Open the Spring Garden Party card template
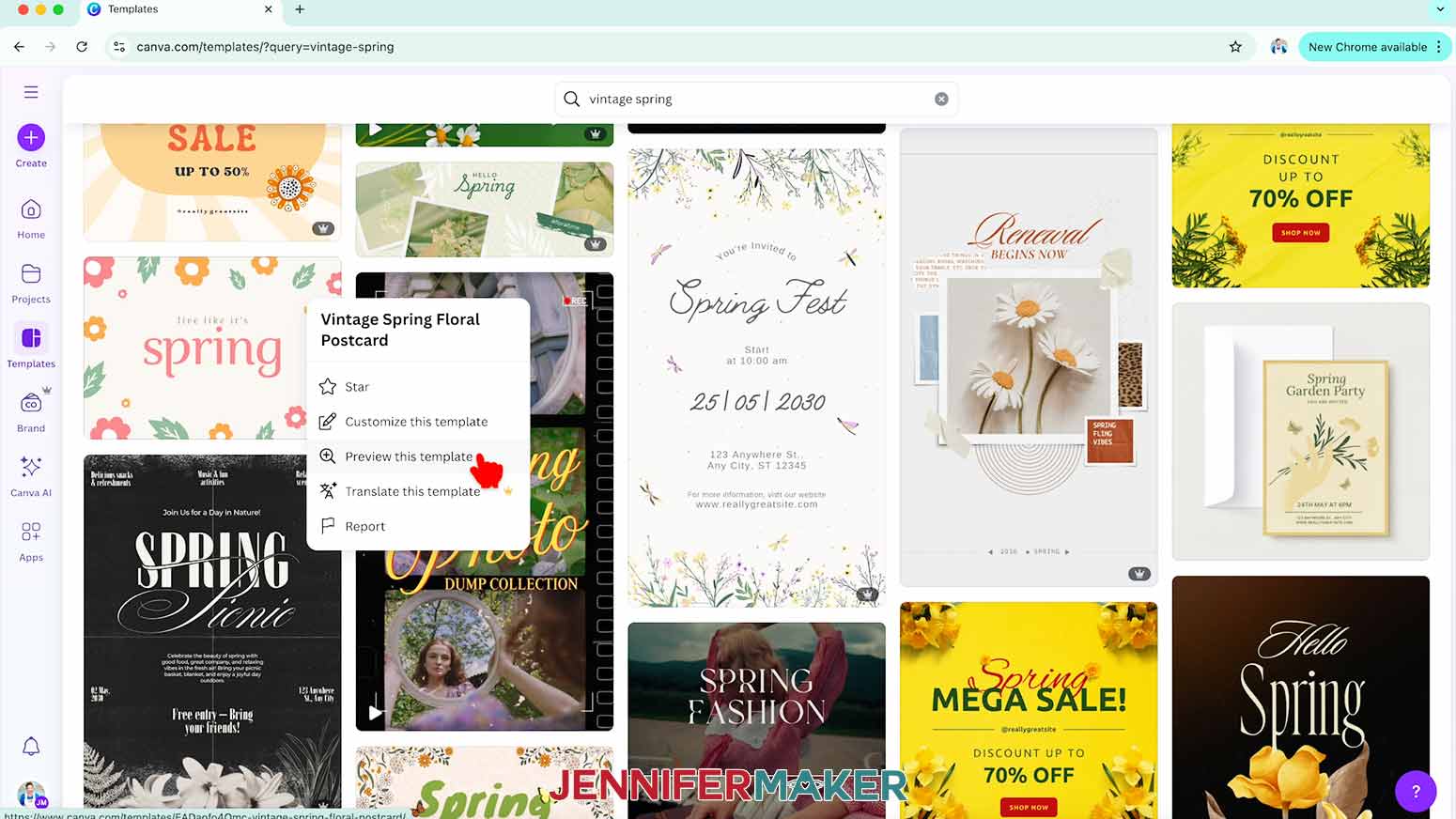 point(1301,431)
